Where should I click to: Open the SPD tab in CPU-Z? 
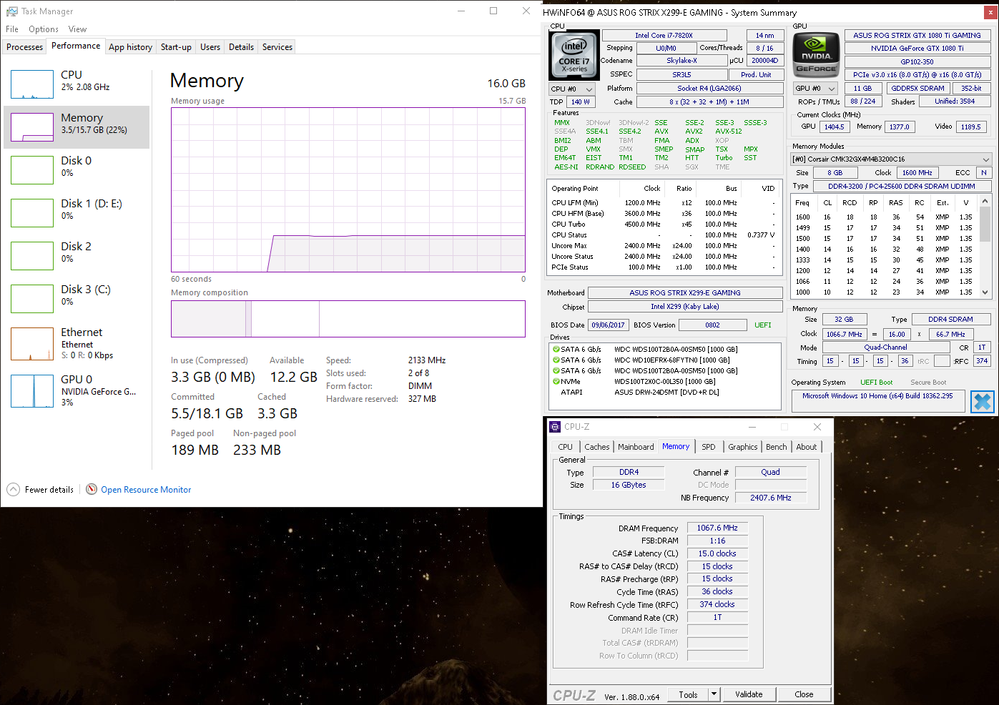[x=708, y=447]
